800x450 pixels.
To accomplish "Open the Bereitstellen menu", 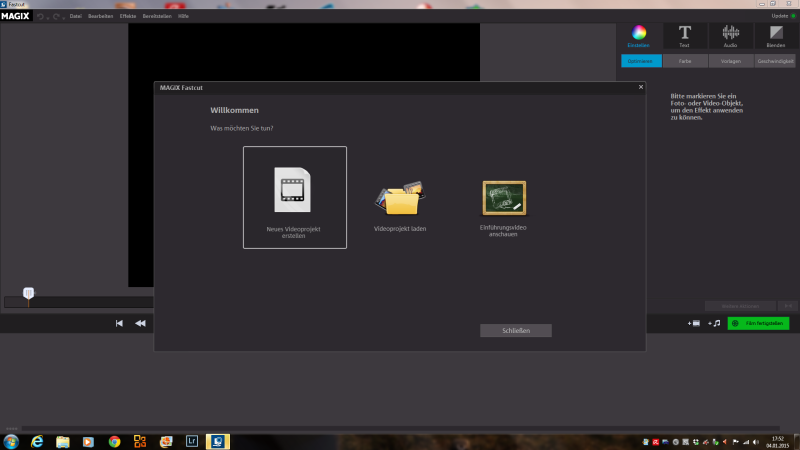I will pos(157,16).
